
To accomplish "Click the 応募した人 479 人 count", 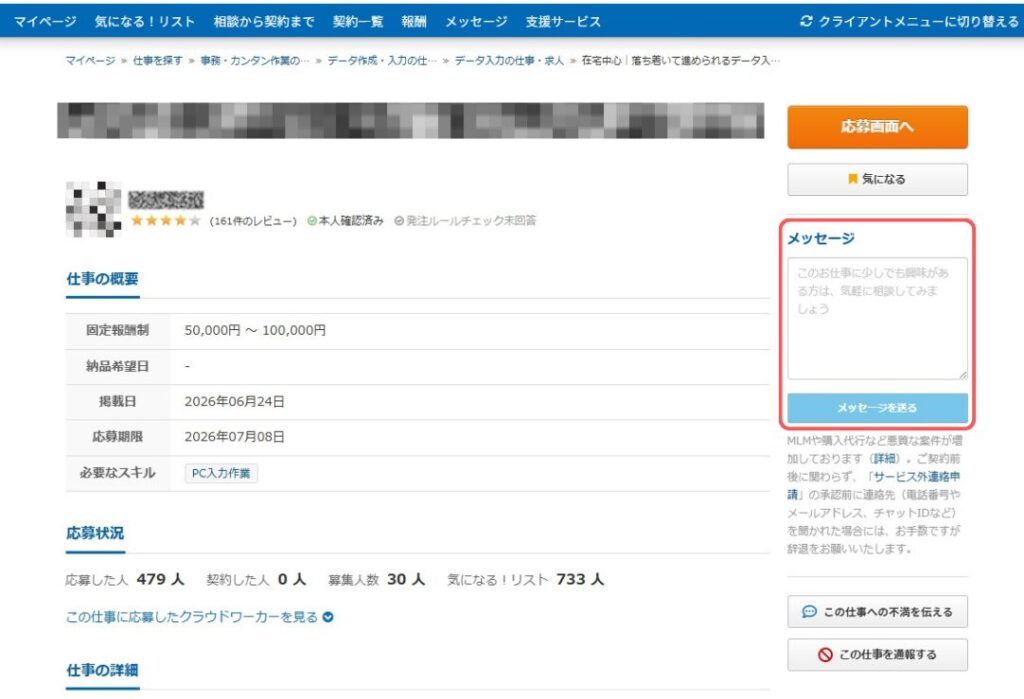I will click(125, 579).
